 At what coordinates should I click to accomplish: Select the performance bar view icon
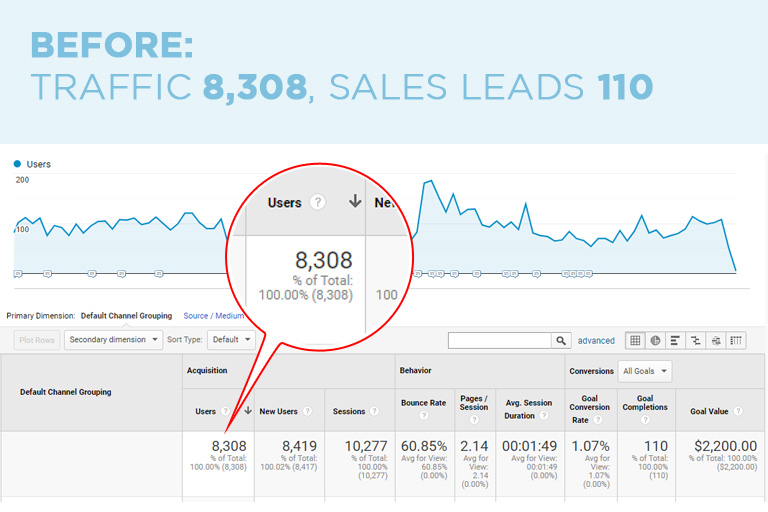pyautogui.click(x=675, y=340)
